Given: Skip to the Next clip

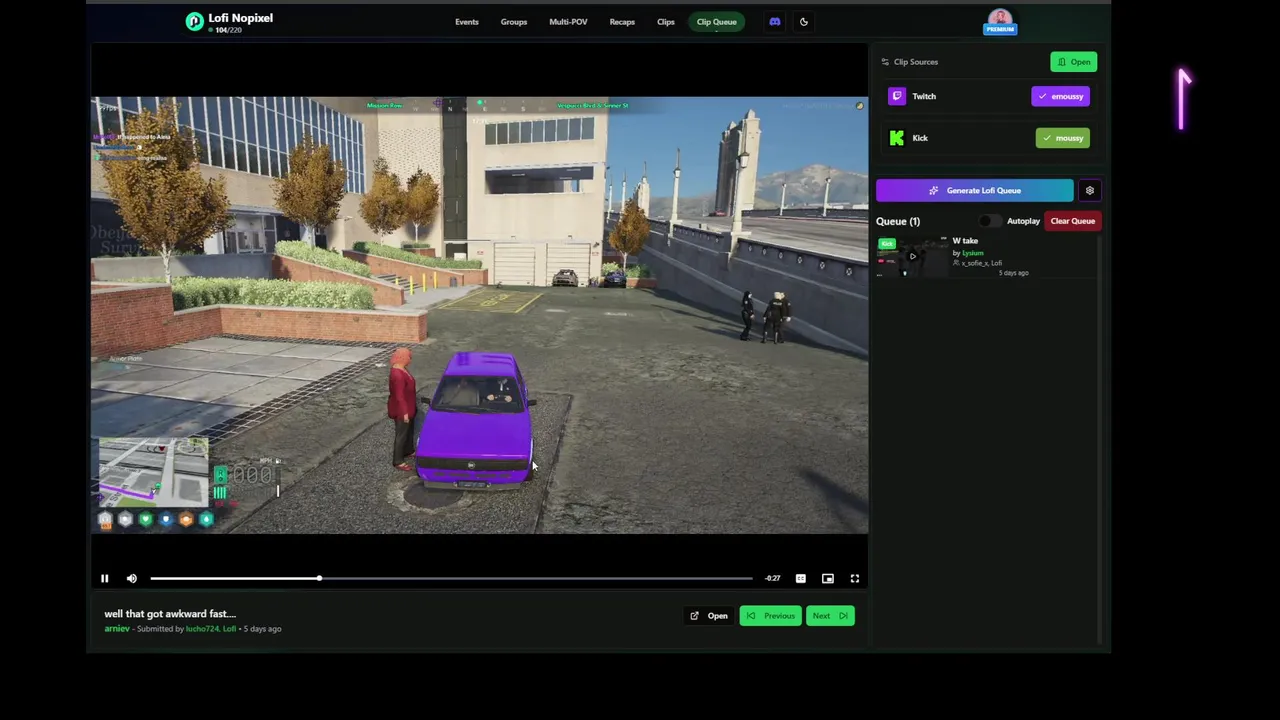Looking at the screenshot, I should pos(830,616).
